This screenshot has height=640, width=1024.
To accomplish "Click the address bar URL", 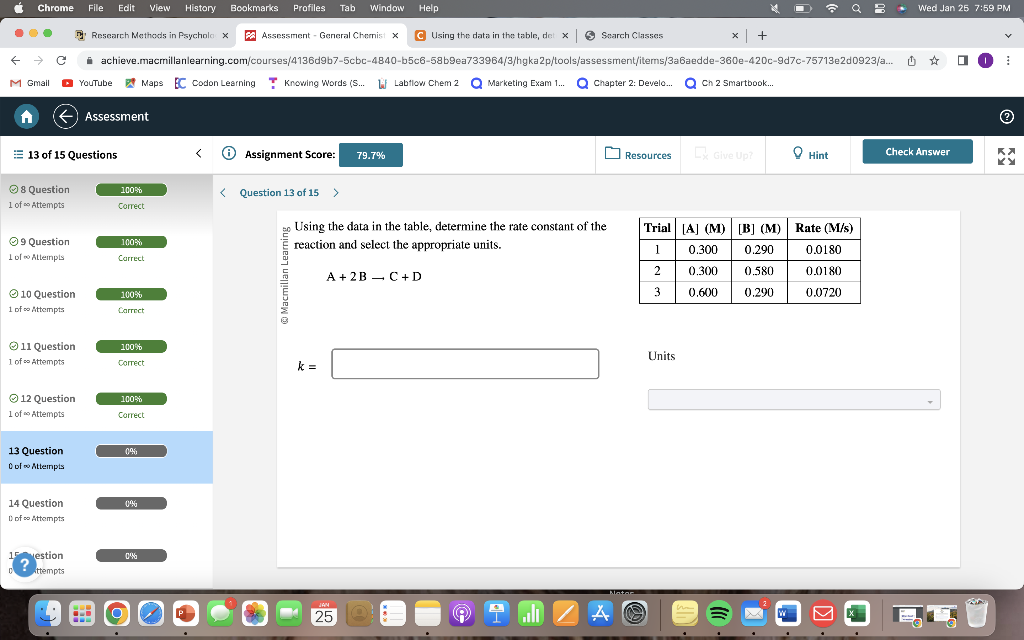I will coord(496,60).
